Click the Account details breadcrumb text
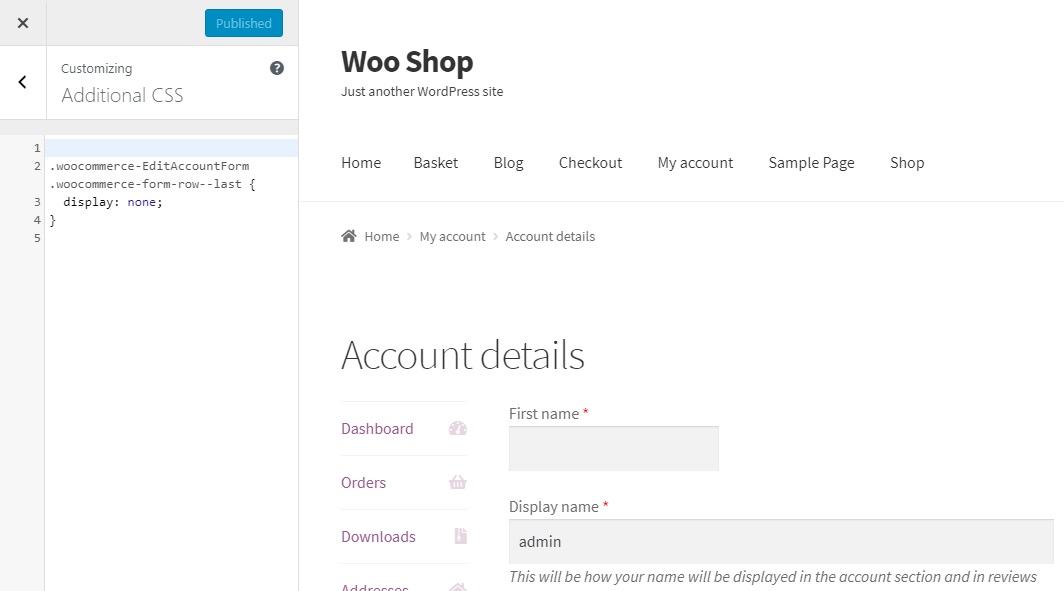The image size is (1064, 591). [x=550, y=237]
